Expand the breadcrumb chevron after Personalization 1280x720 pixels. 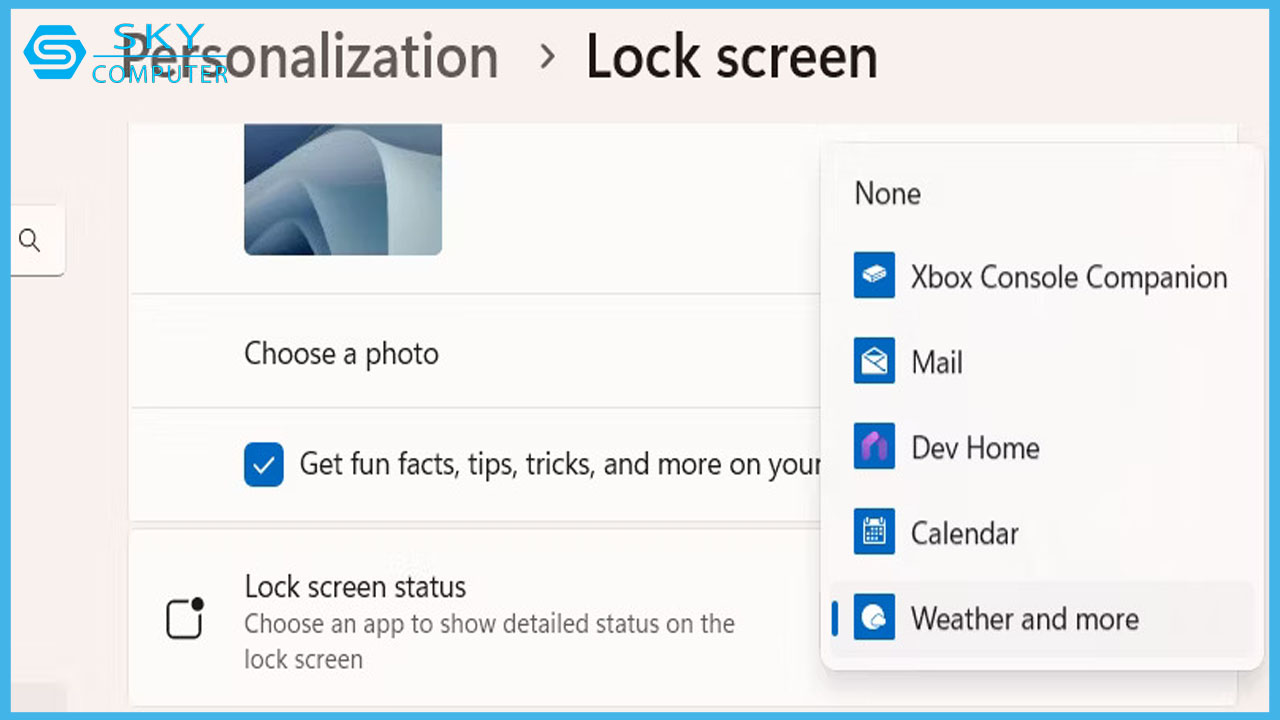point(546,57)
